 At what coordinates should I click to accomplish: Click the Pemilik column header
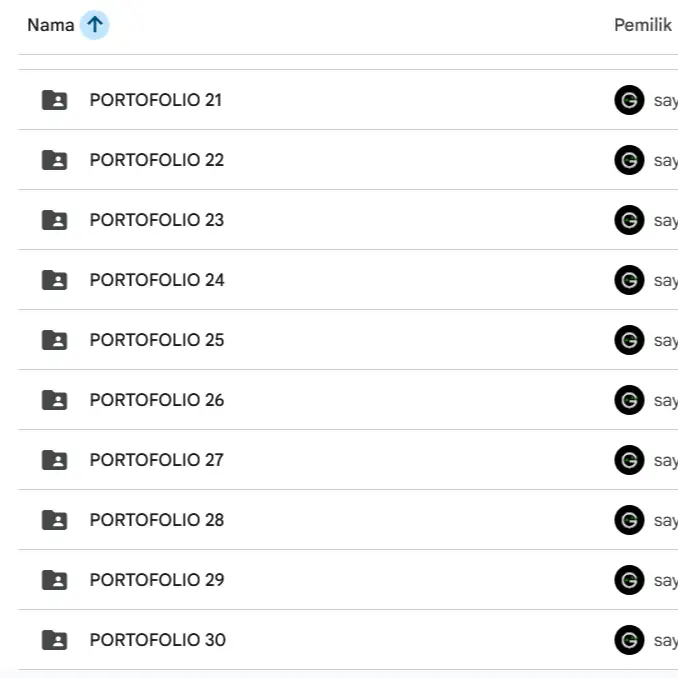pos(642,25)
